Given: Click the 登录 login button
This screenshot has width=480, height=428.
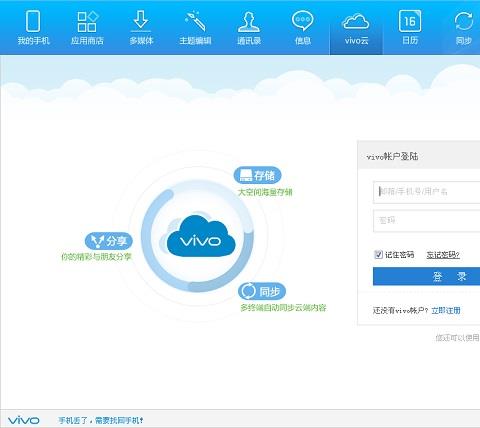Looking at the screenshot, I should (426, 276).
